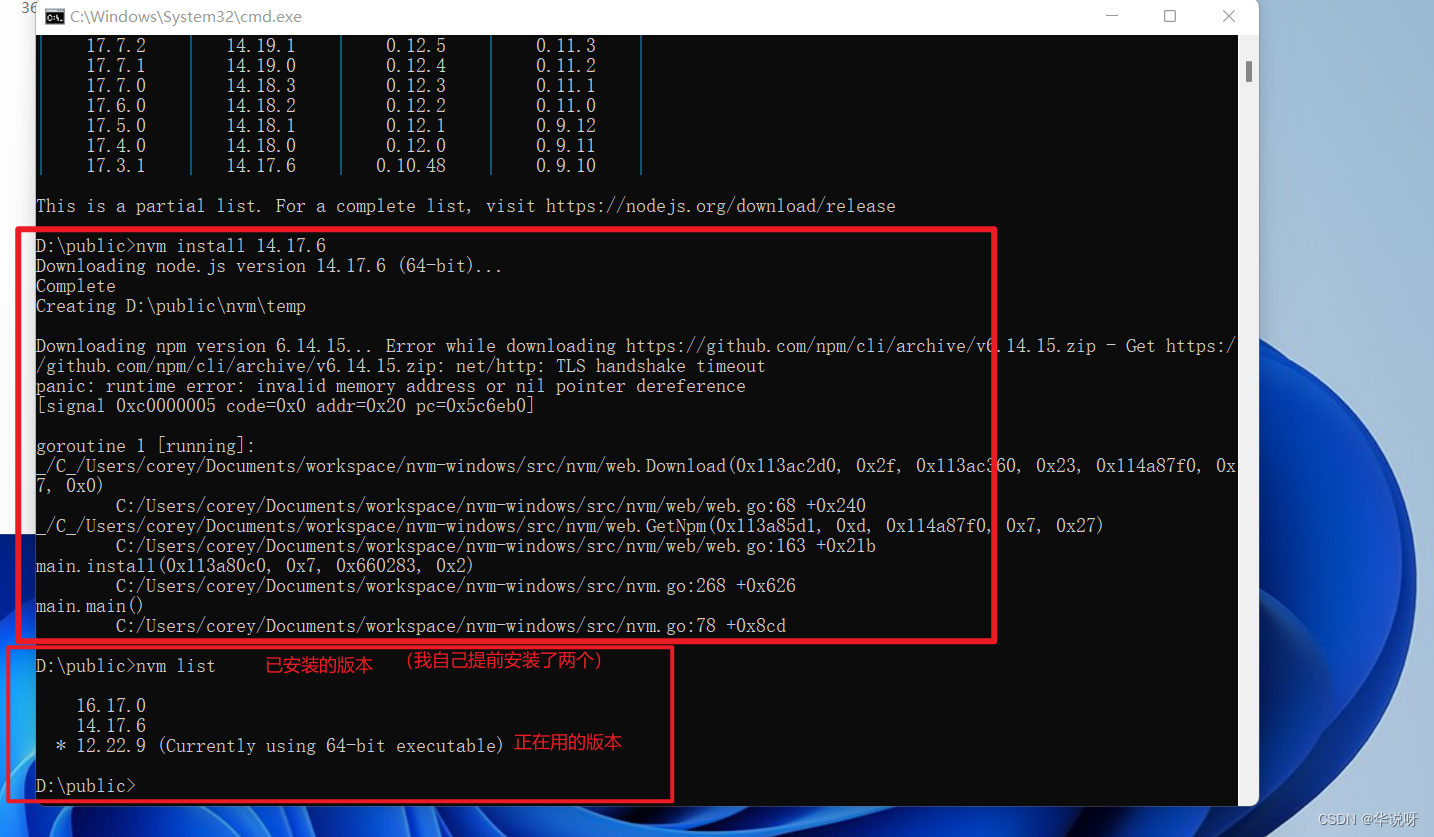Screen dimensions: 1434x837
Task: Click the 'Complete' output line
Action: pos(76,286)
